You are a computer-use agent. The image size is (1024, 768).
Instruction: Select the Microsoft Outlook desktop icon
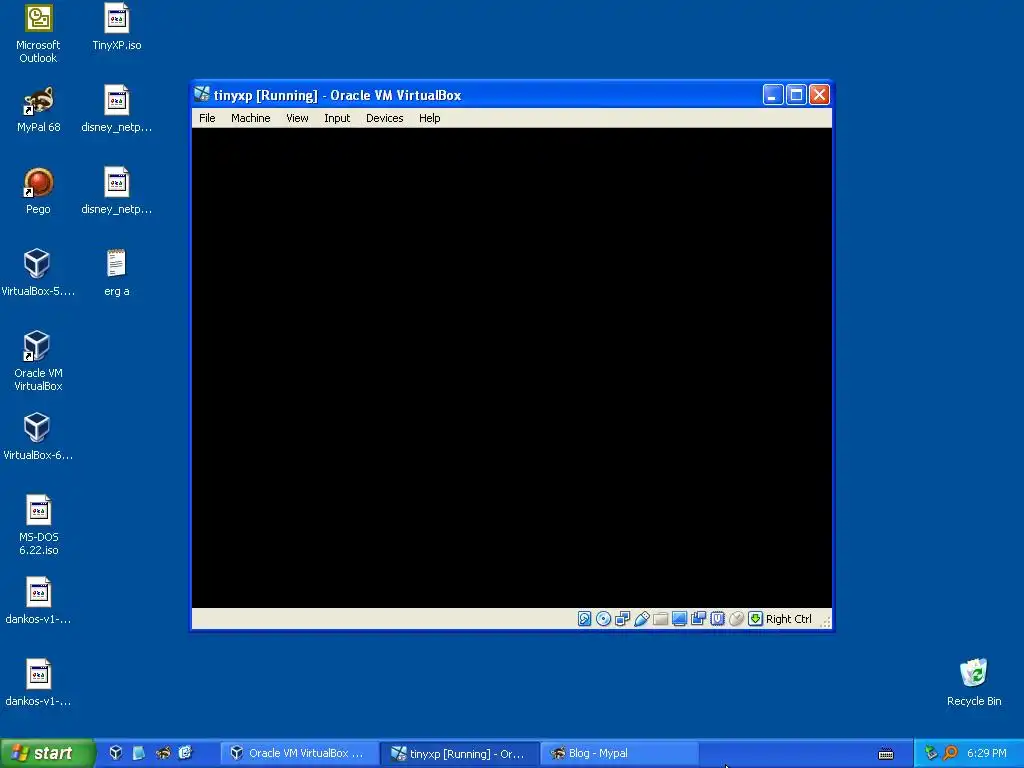point(38,34)
